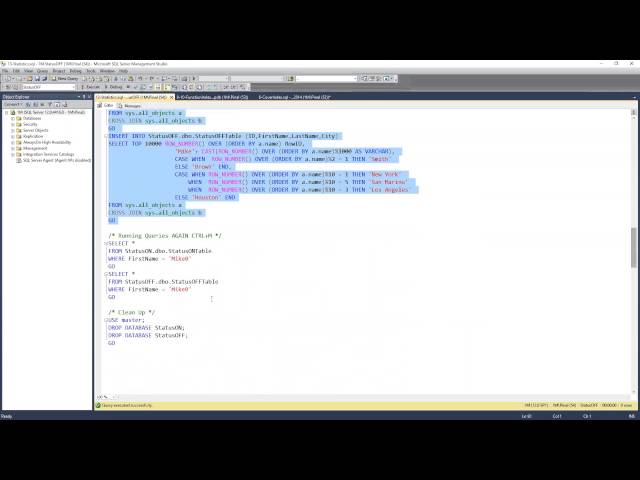Switch to the Covertable.sql tab
This screenshot has height=480, width=640.
(x=295, y=97)
